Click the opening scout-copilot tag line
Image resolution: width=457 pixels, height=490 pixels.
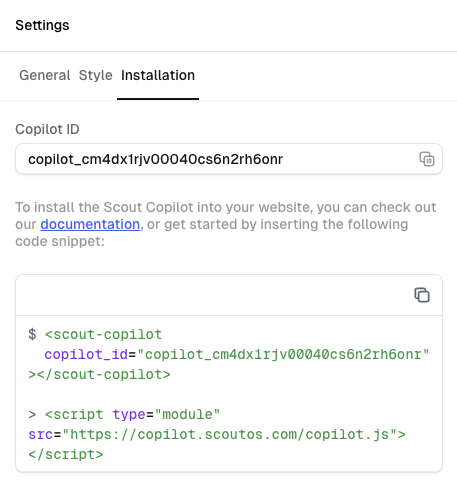[103, 334]
